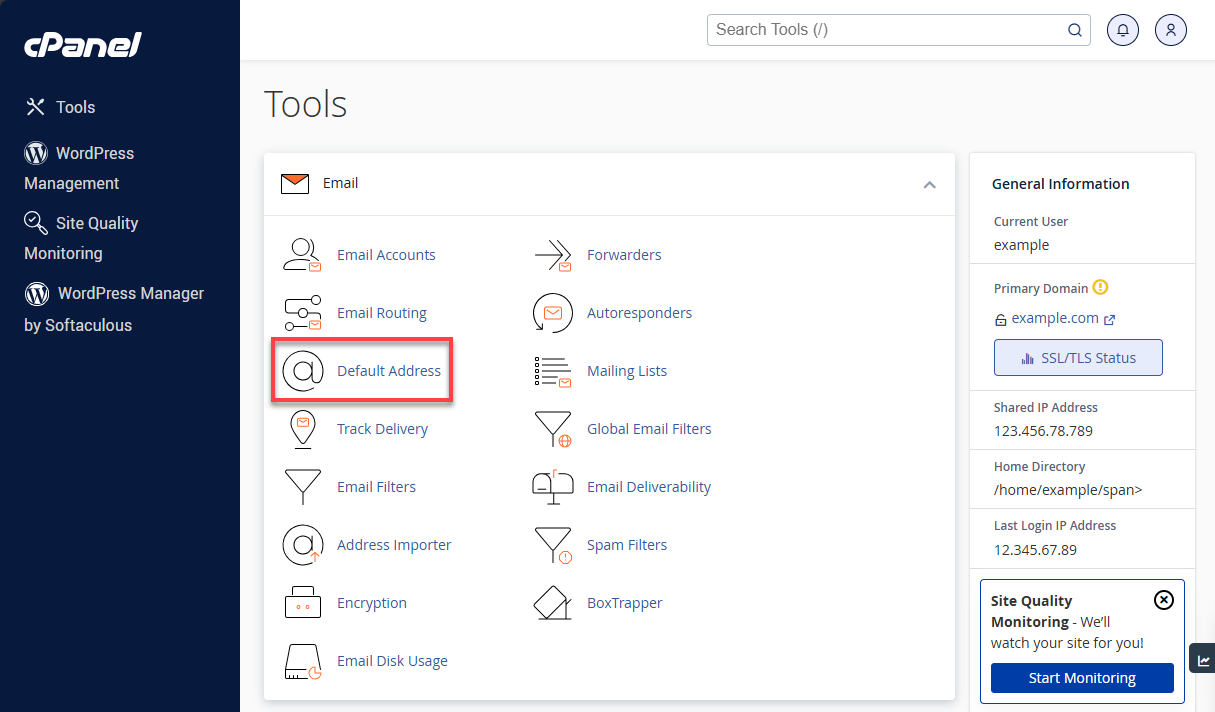Viewport: 1215px width, 712px height.
Task: Open the Email Accounts tool
Action: (386, 254)
